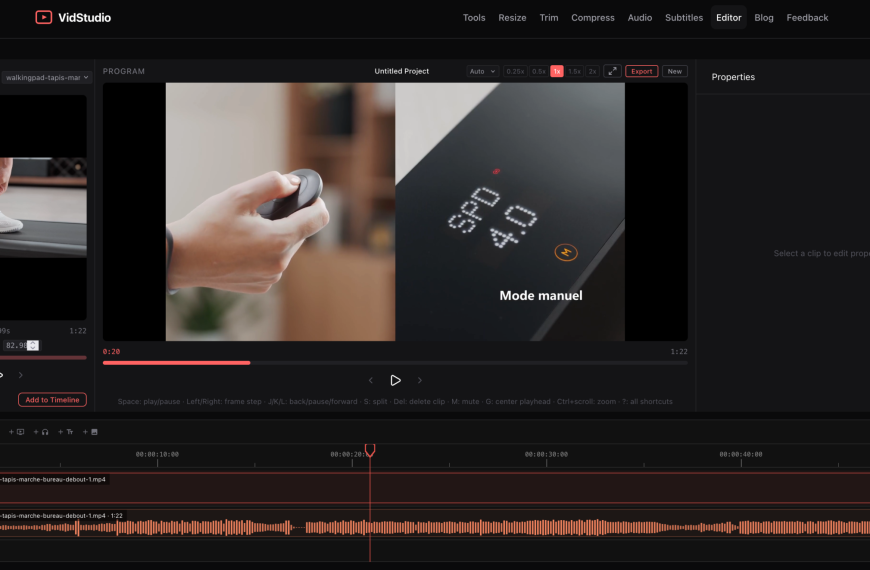Step forward in source clip preview
Viewport: 870px width, 570px height.
point(21,375)
